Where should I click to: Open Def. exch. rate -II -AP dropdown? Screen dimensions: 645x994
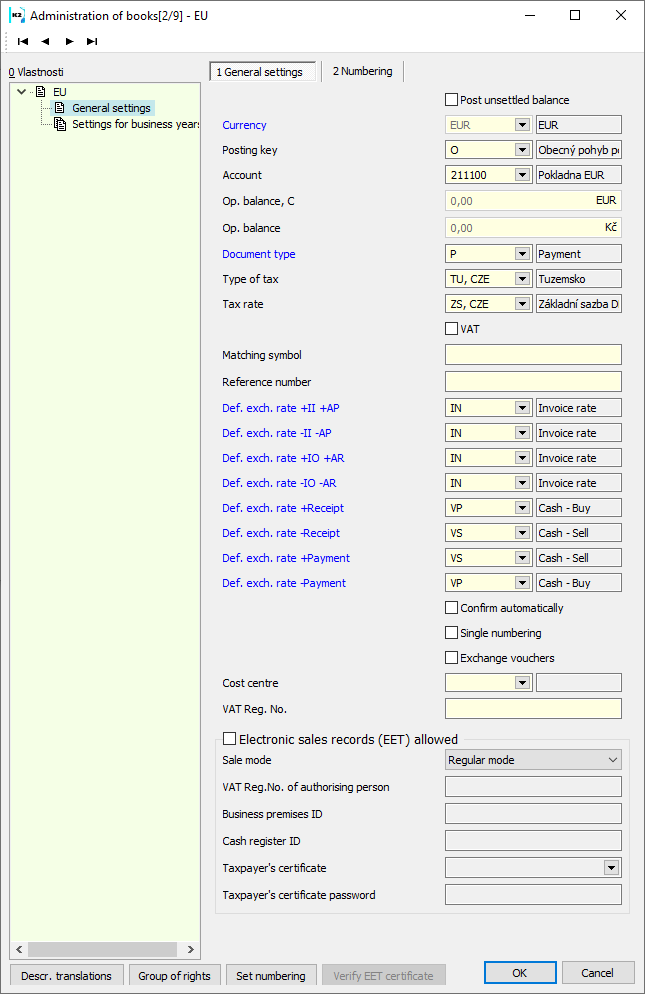click(x=523, y=433)
